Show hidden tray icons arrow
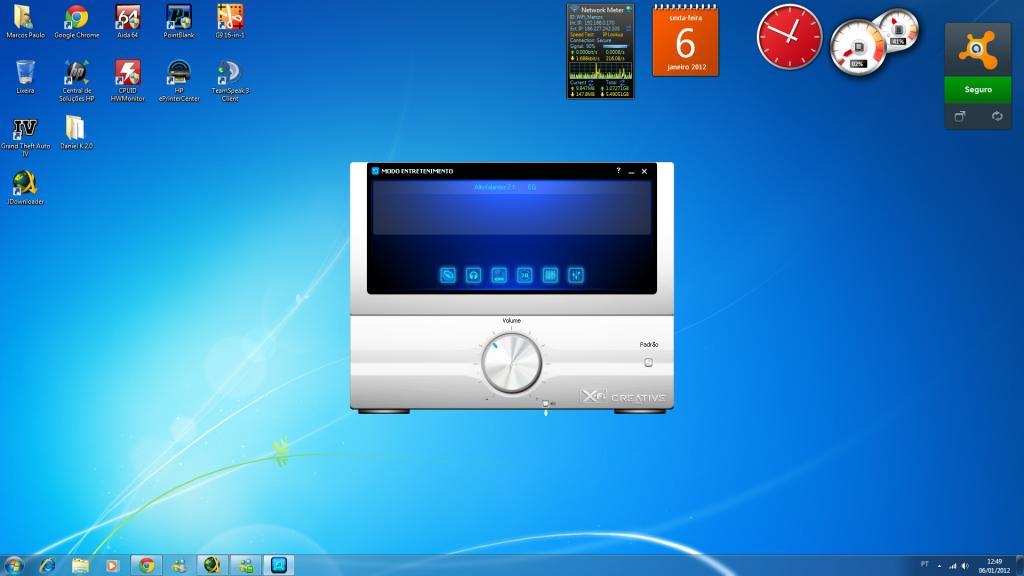The width and height of the screenshot is (1024, 576). click(939, 566)
